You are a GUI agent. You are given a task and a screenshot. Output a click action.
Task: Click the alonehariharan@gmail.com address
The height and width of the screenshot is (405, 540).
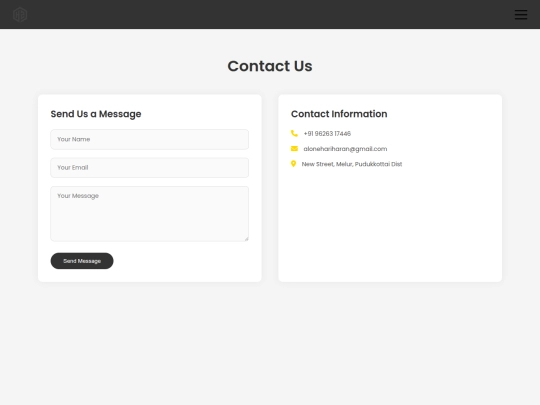[345, 149]
